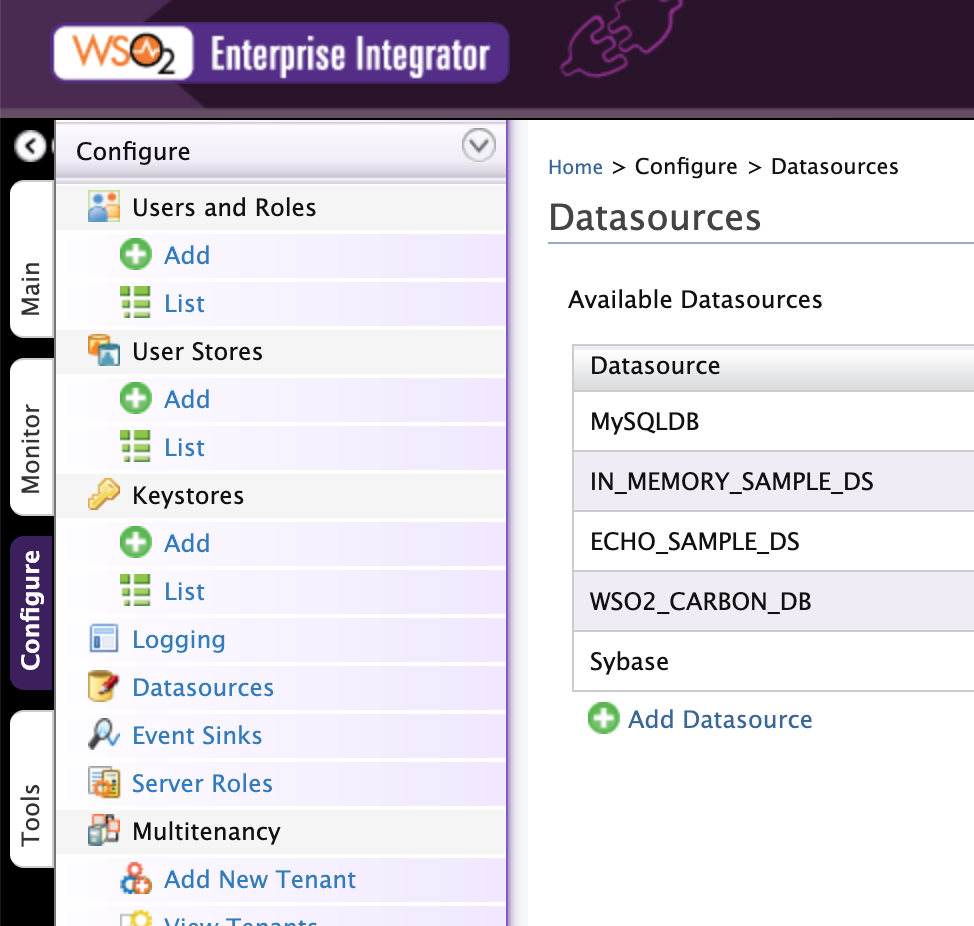
Task: Click the Multitenancy icon
Action: (x=104, y=830)
